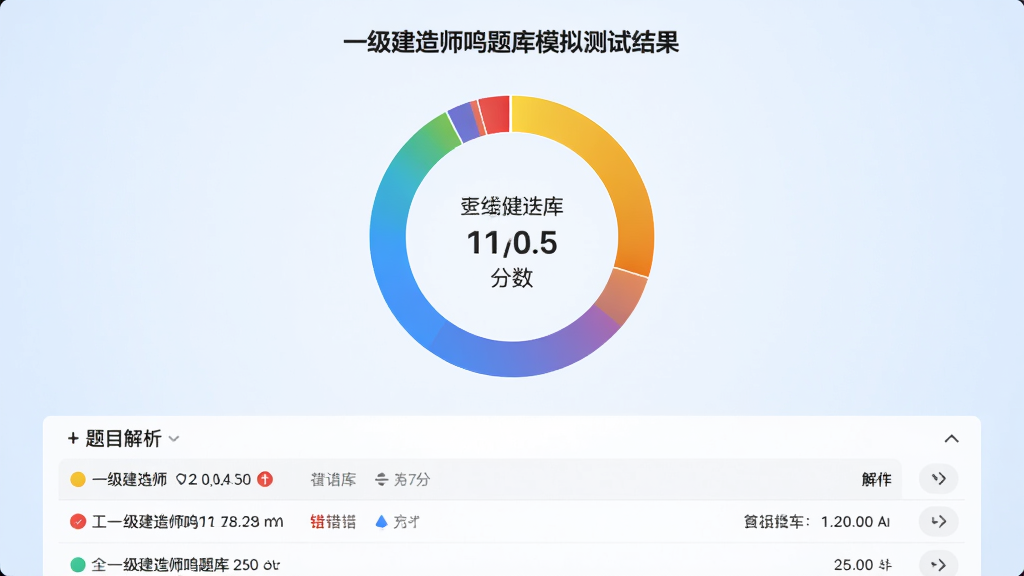Click the page title 一级建造师鸣题库模拟测试结果
Viewport: 1024px width, 576px height.
(511, 42)
